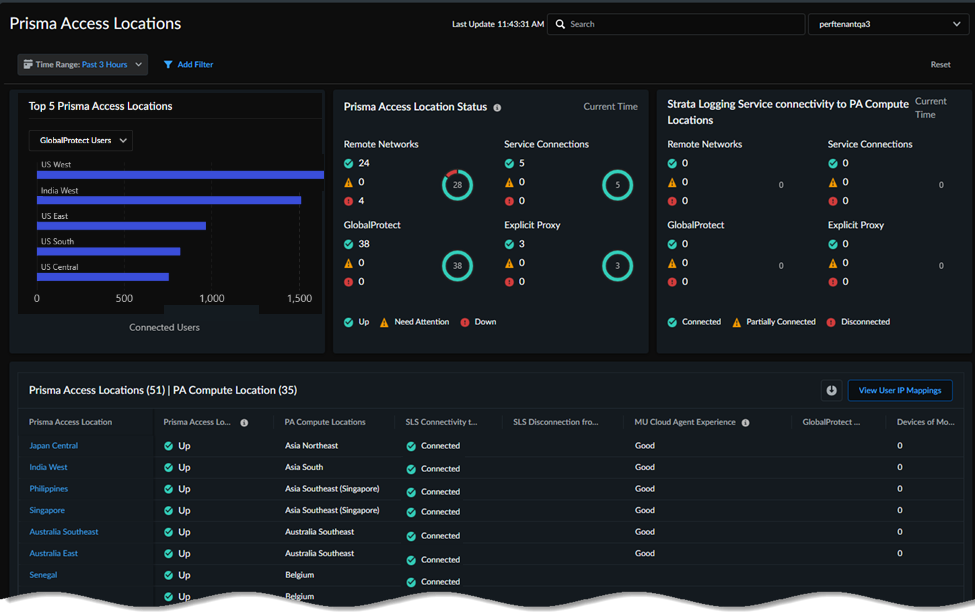
Task: Click the View User IP Mappings button
Action: 899,390
